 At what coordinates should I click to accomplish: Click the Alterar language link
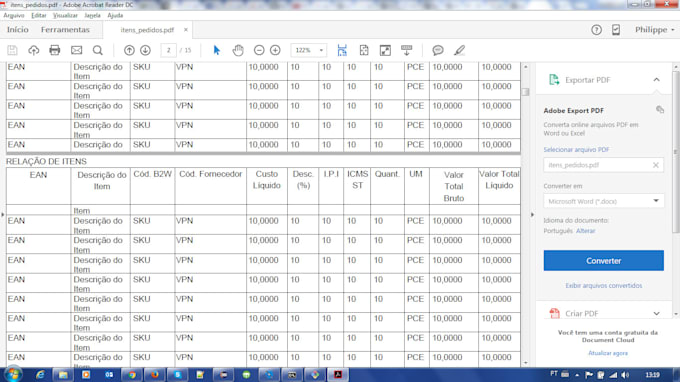pyautogui.click(x=585, y=231)
